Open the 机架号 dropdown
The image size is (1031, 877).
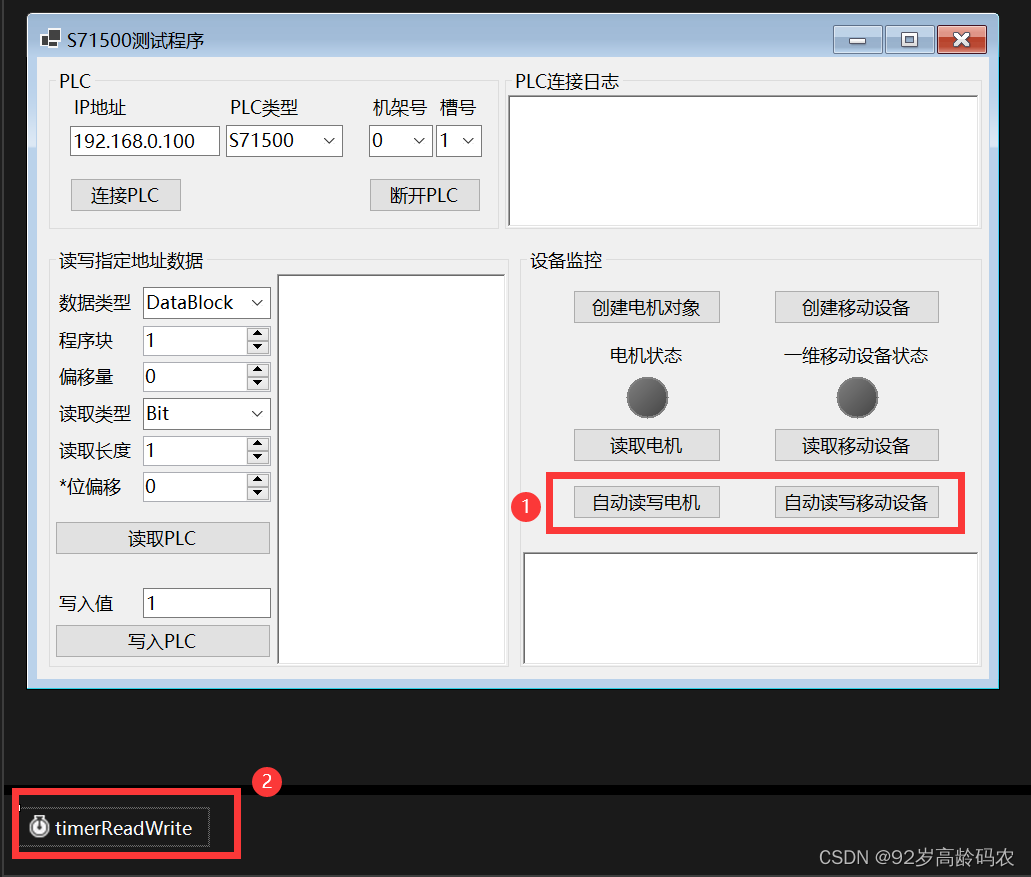coord(400,141)
